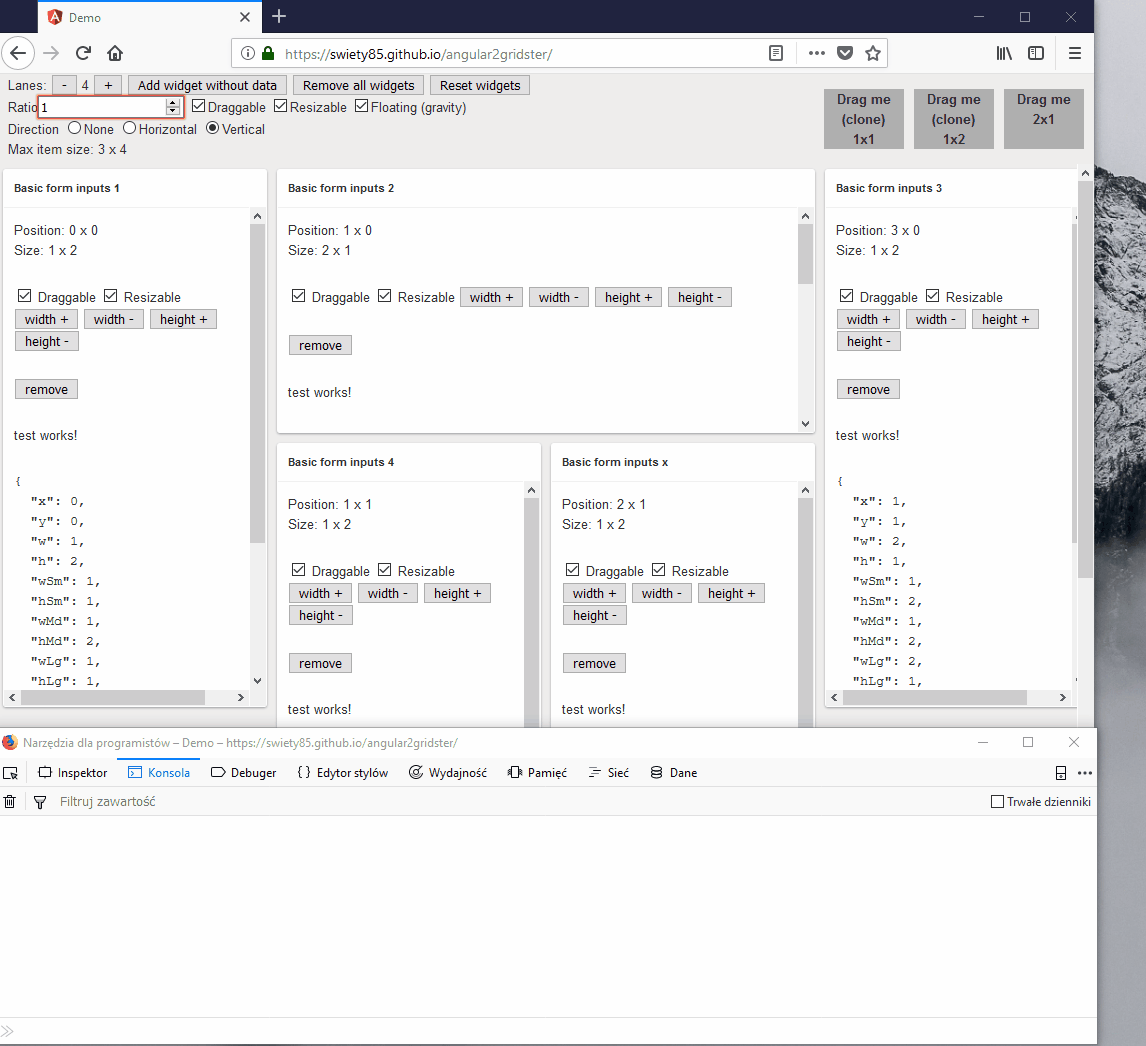Select the Vertical direction radio
The image size is (1146, 1046).
(x=213, y=128)
